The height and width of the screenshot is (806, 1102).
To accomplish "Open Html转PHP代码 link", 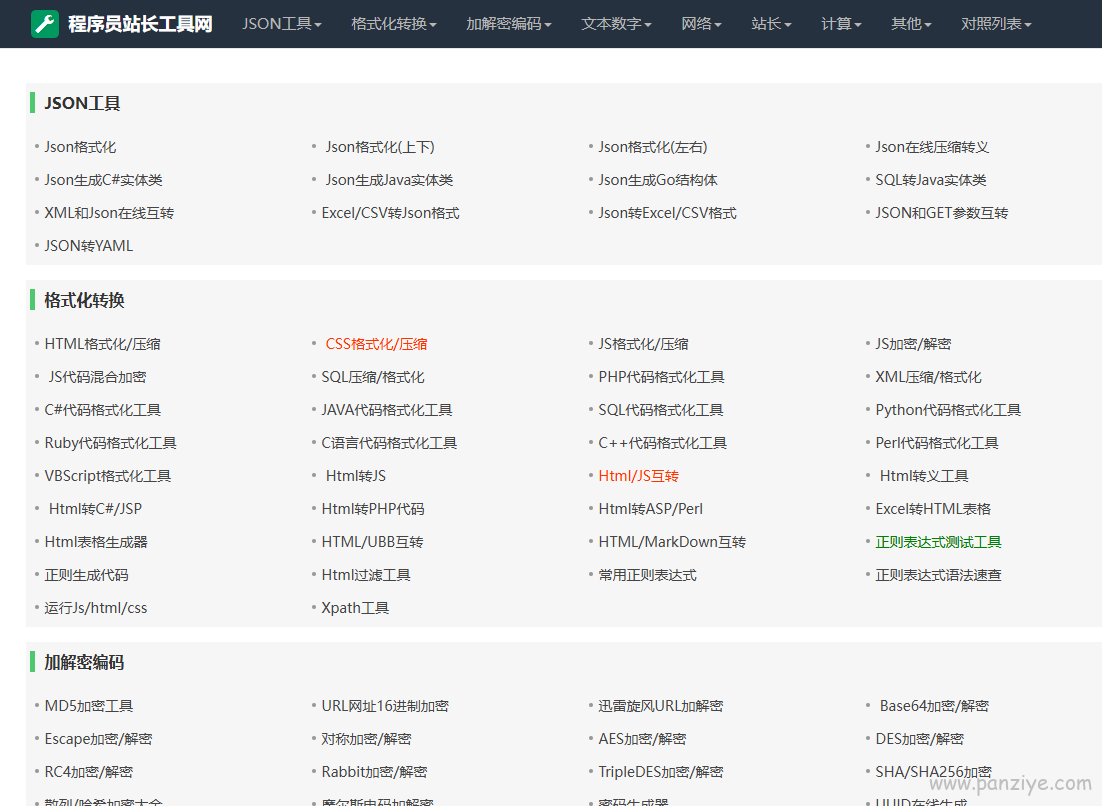I will point(372,509).
